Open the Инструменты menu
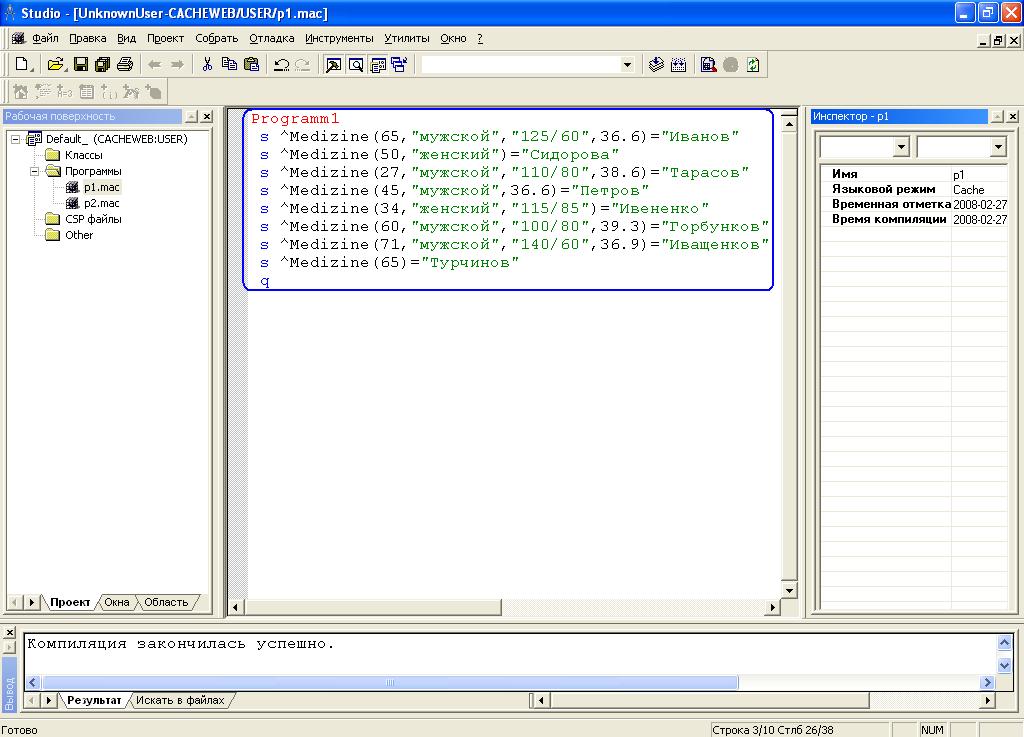 click(x=339, y=39)
